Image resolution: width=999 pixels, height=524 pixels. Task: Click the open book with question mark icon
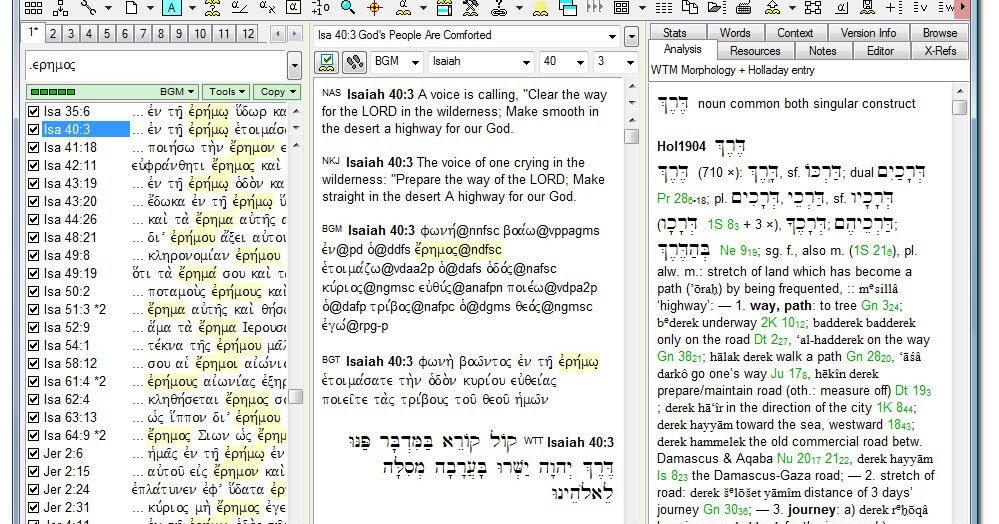click(213, 8)
